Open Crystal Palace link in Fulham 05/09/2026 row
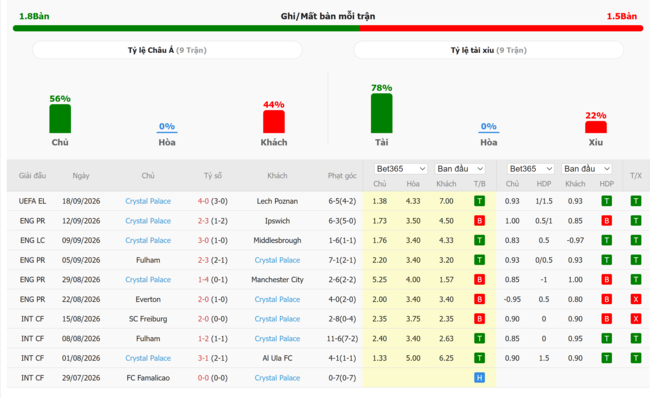This screenshot has height=398, width=650. click(x=277, y=260)
